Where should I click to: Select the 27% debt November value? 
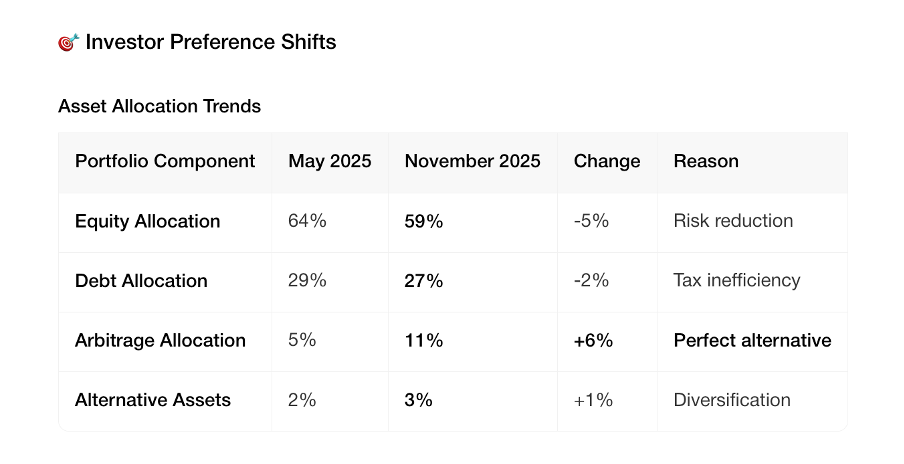click(x=423, y=281)
